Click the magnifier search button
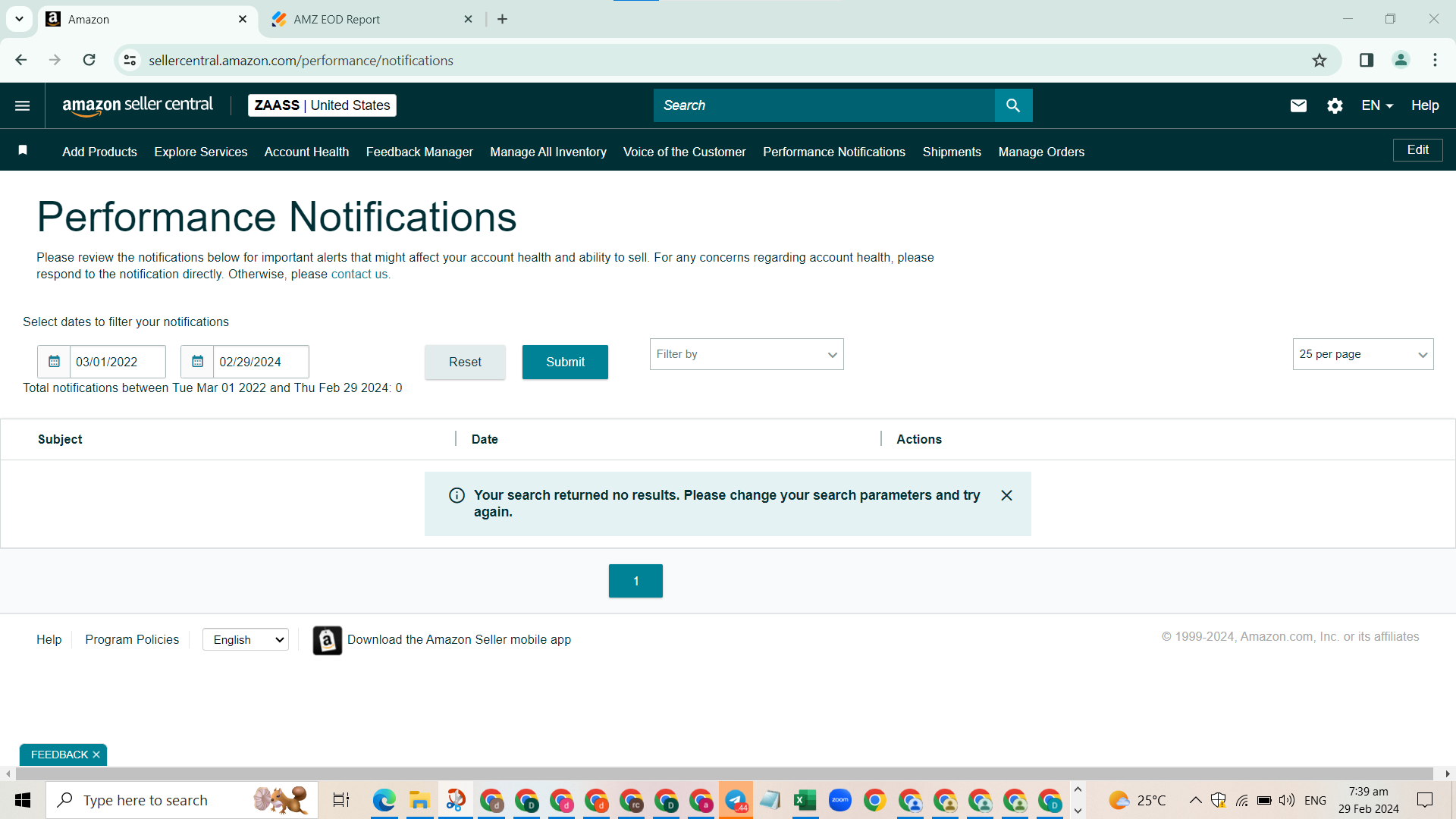This screenshot has height=819, width=1456. click(1013, 105)
